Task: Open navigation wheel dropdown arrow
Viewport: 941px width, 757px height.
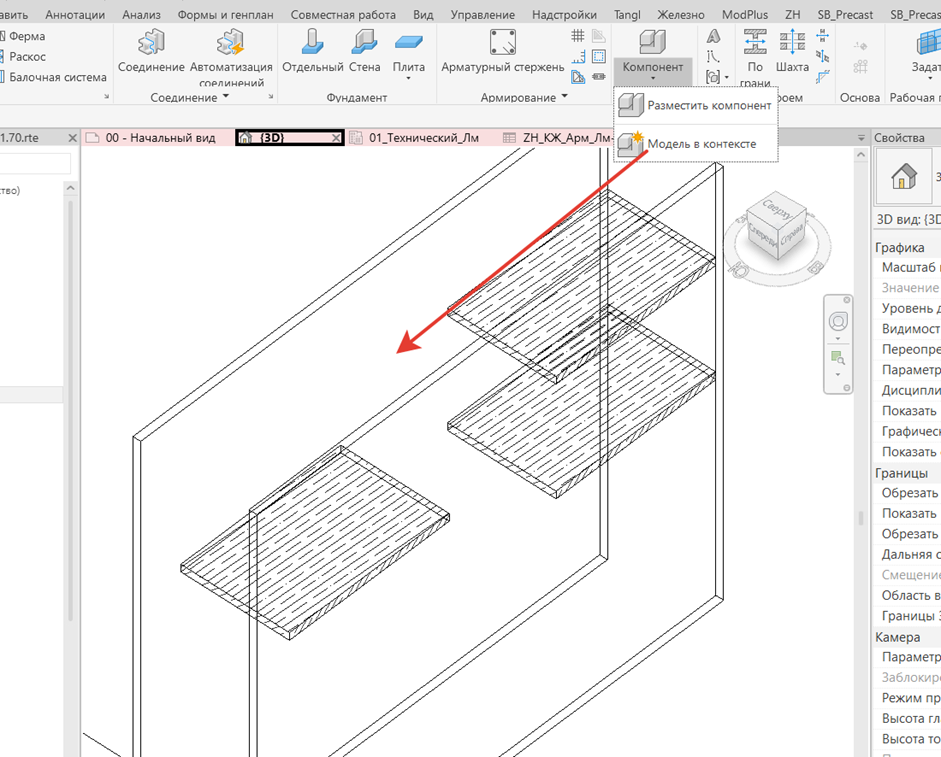Action: click(x=838, y=339)
